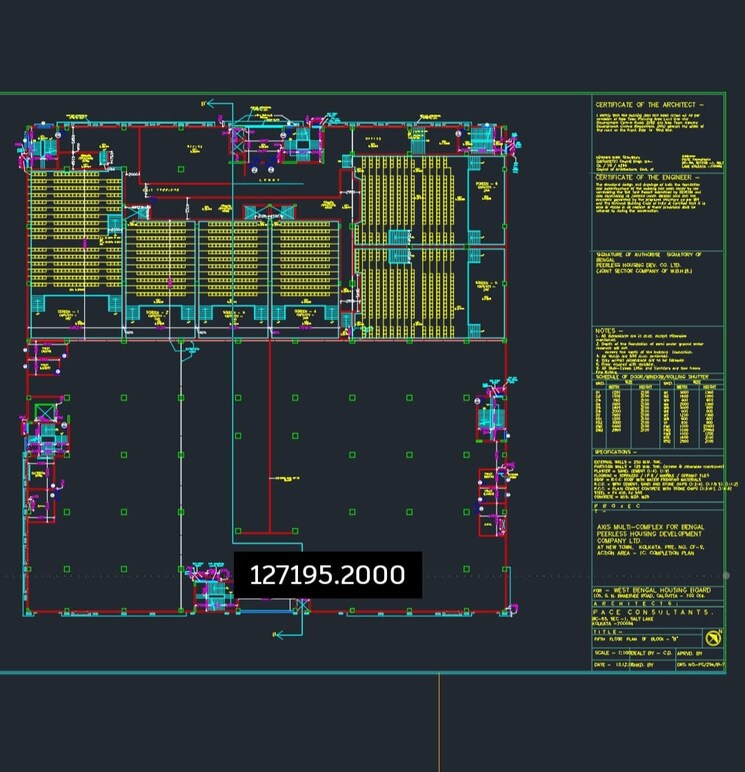Click the section arrow marker at top of plan
Image resolution: width=745 pixels, height=772 pixels.
point(207,103)
